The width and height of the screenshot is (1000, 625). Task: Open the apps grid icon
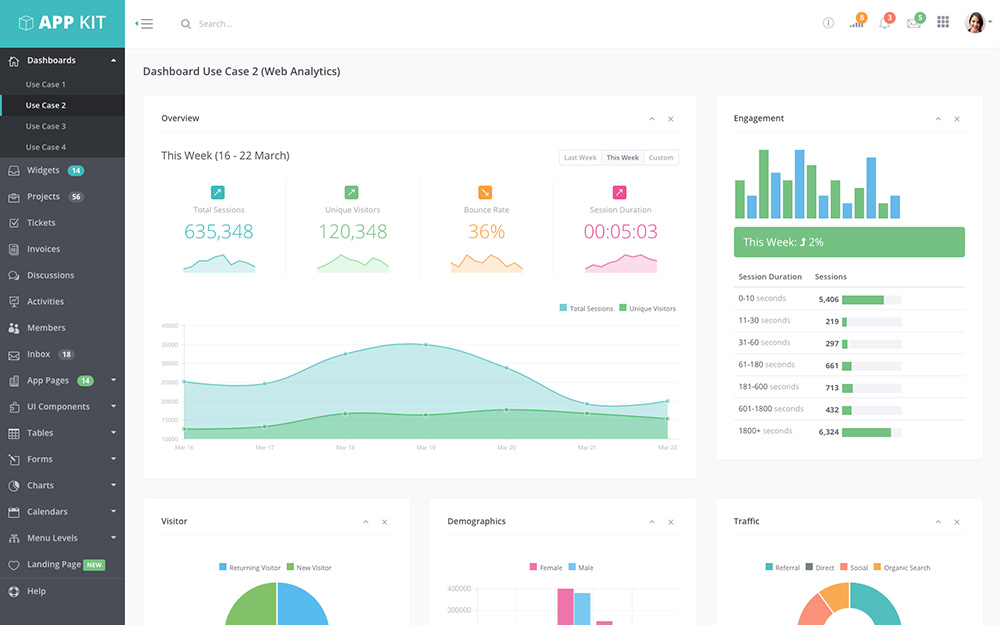click(943, 23)
